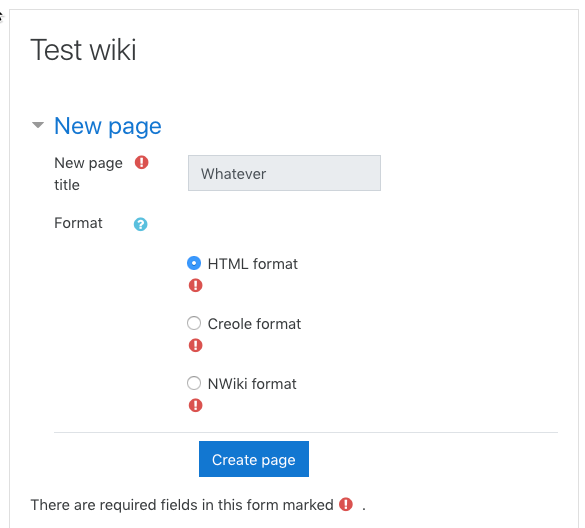The width and height of the screenshot is (585, 528).
Task: Click the Creole format label text
Action: click(254, 324)
